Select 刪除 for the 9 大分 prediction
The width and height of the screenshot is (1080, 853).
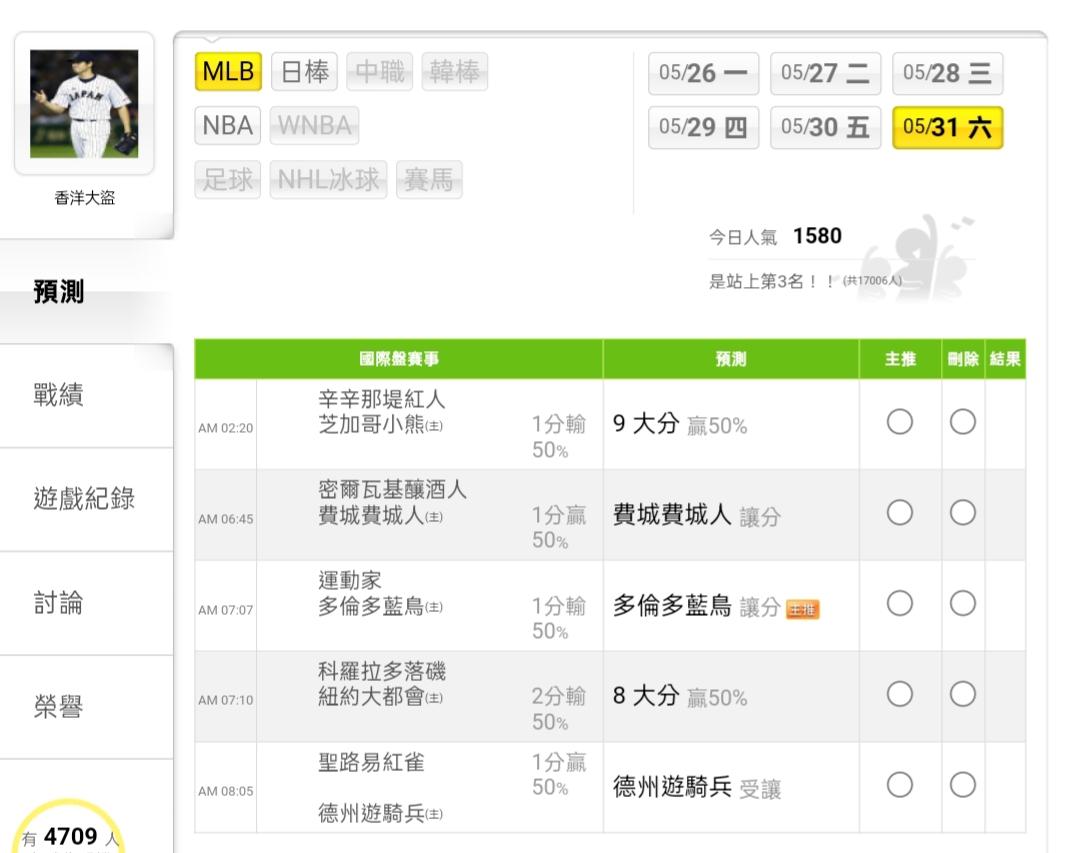[962, 422]
